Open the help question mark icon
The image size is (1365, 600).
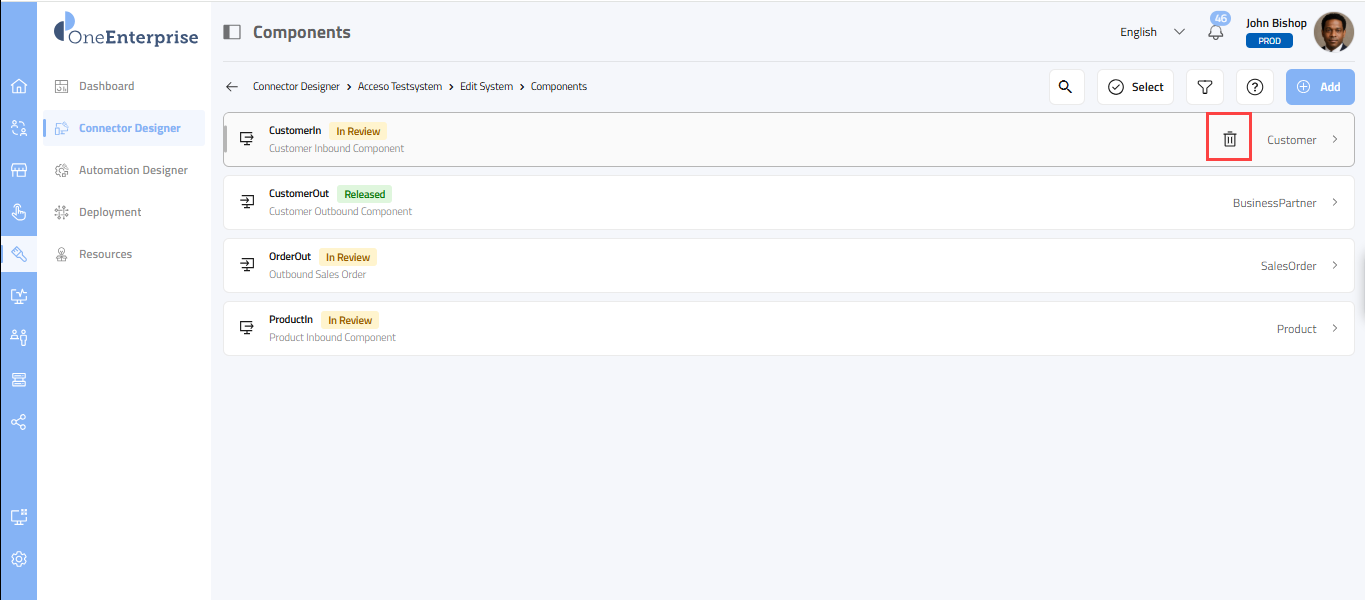point(1255,87)
